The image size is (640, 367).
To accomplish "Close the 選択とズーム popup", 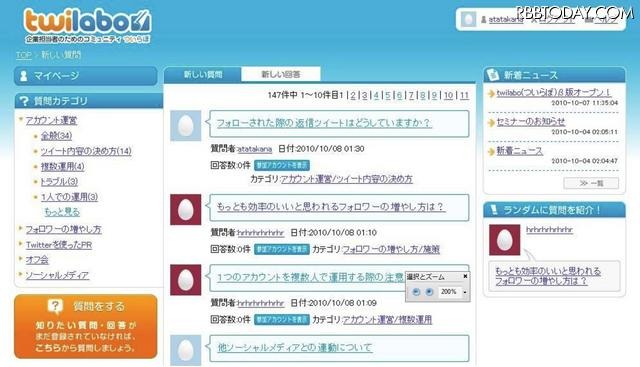I will 465,276.
